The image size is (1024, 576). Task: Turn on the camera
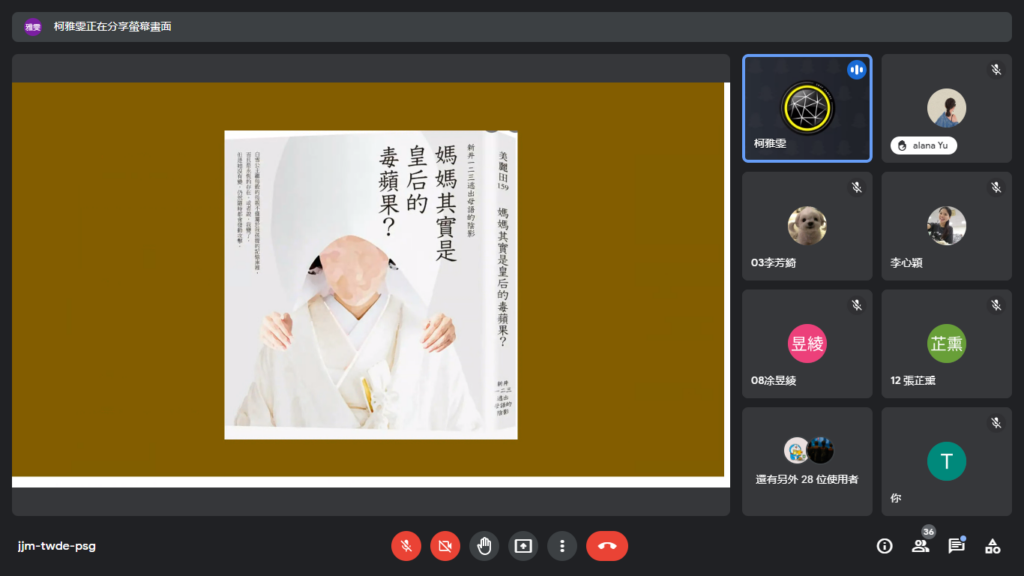point(445,546)
